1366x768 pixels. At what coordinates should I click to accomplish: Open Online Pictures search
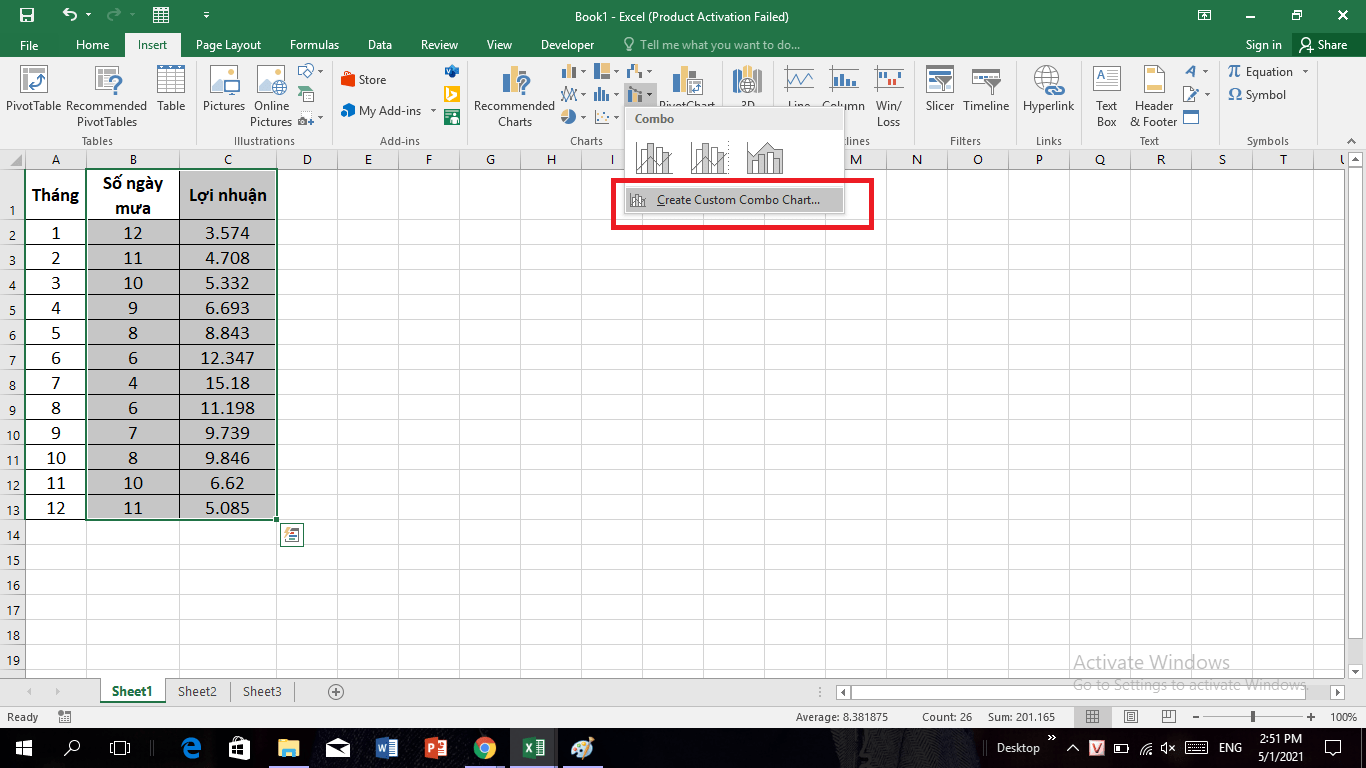pos(271,96)
